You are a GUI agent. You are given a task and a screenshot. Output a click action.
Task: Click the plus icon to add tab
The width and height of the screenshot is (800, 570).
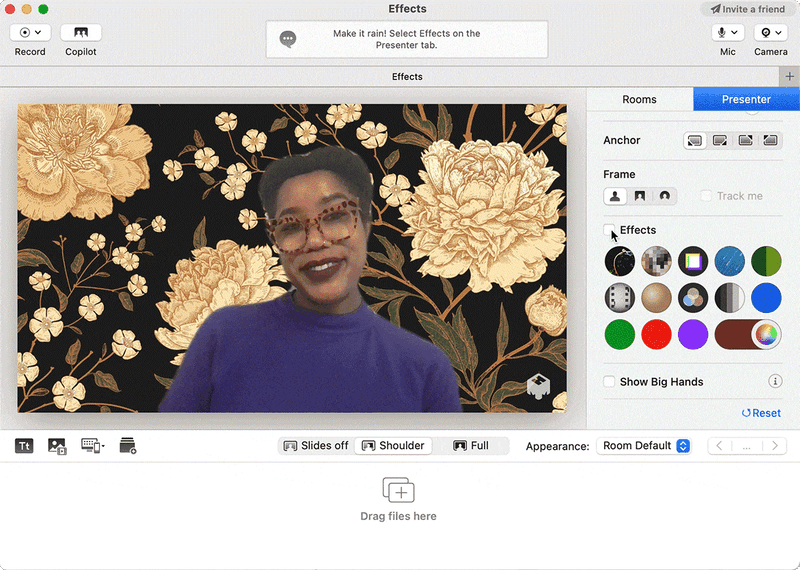(x=789, y=77)
